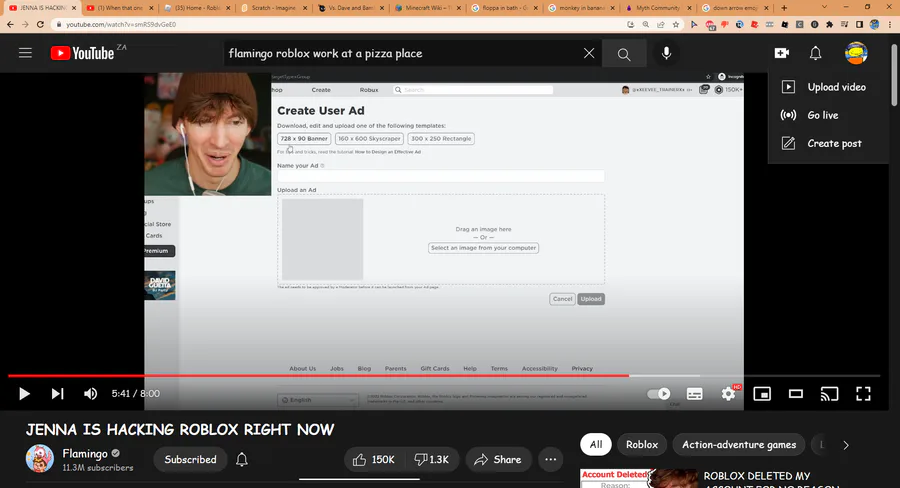Cast the video with Play on TV
This screenshot has height=488, width=900.
pos(829,394)
